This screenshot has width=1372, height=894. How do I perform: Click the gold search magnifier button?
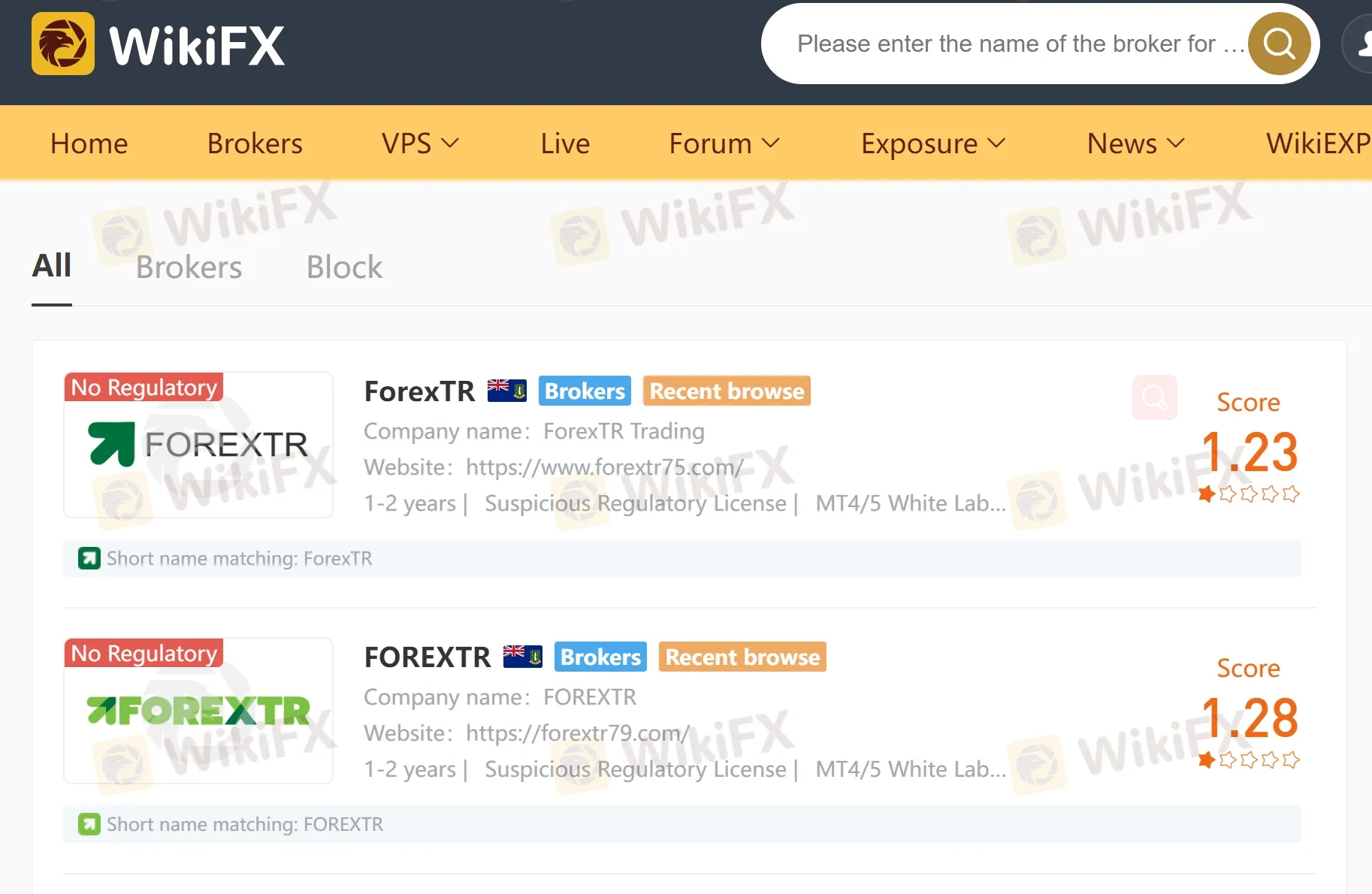[1279, 44]
